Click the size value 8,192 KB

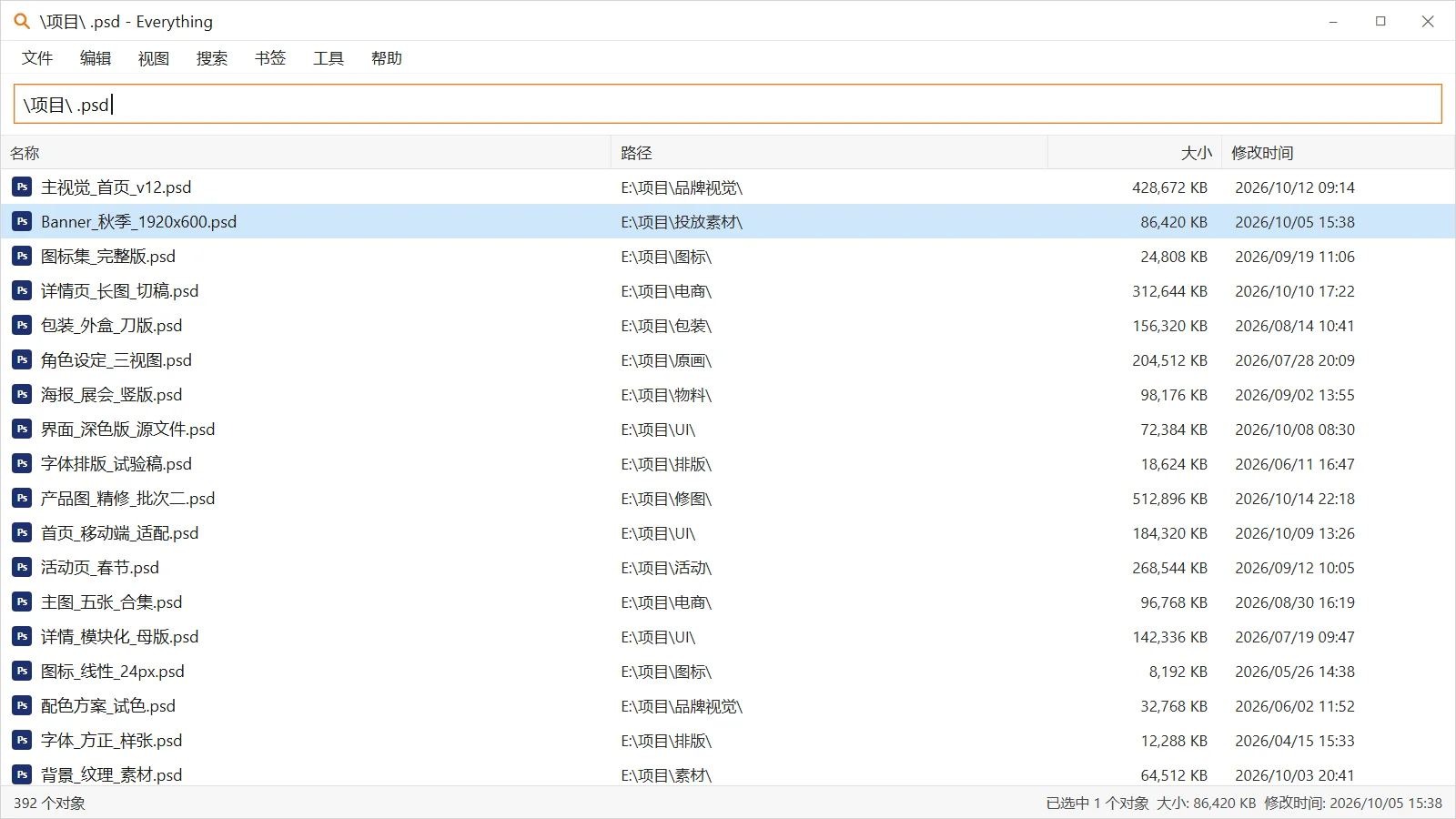(1178, 672)
